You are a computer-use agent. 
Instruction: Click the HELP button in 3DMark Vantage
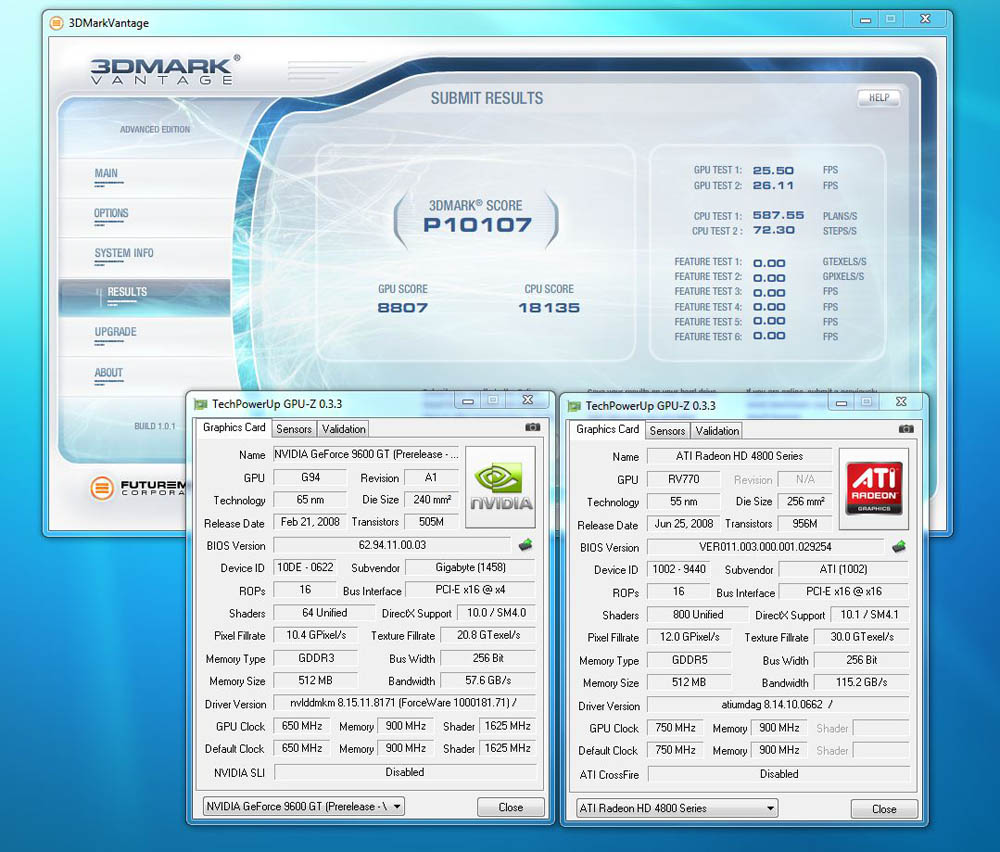tap(879, 98)
